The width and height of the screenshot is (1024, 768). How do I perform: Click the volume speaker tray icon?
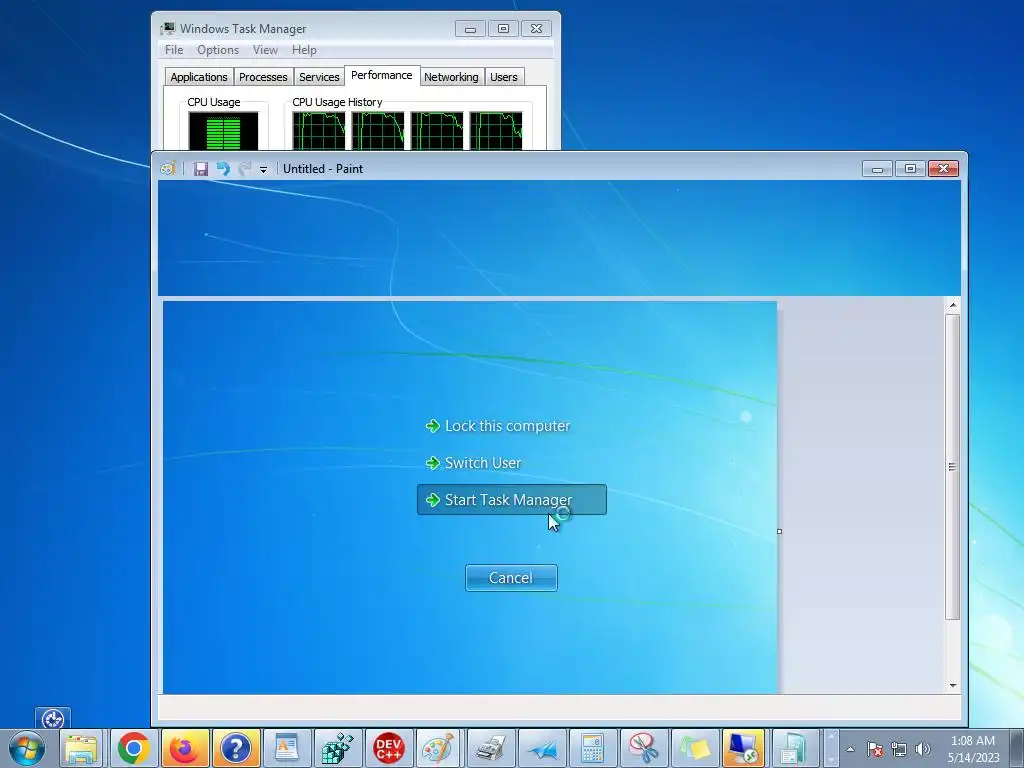point(923,749)
